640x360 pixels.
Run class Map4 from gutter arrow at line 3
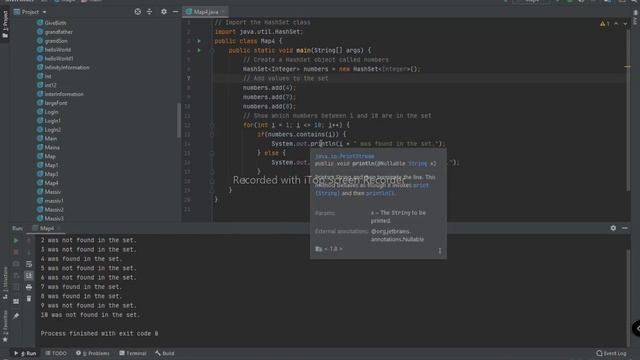[x=199, y=41]
